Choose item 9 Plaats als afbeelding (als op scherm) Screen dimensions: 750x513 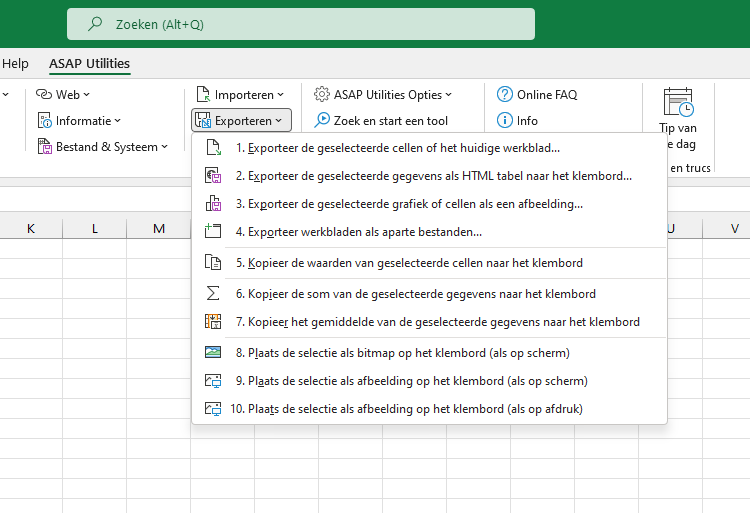429,381
